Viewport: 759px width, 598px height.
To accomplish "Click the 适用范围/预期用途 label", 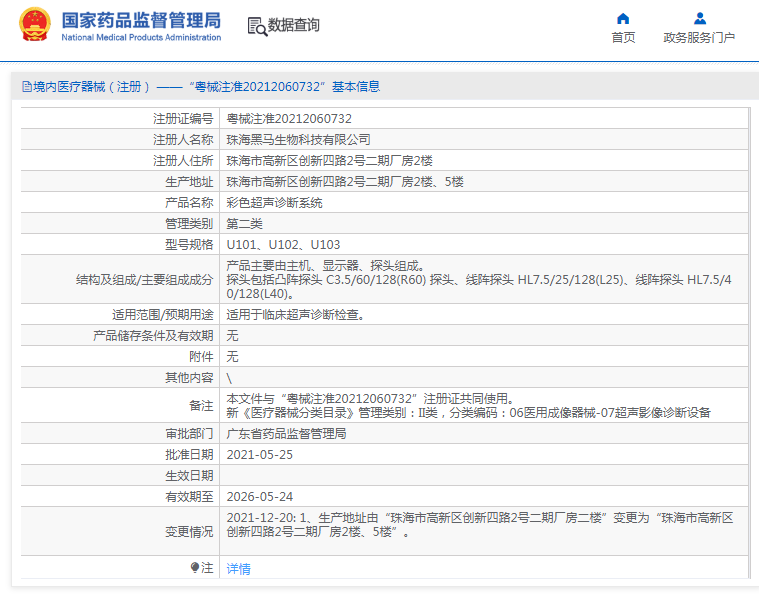I will point(163,315).
